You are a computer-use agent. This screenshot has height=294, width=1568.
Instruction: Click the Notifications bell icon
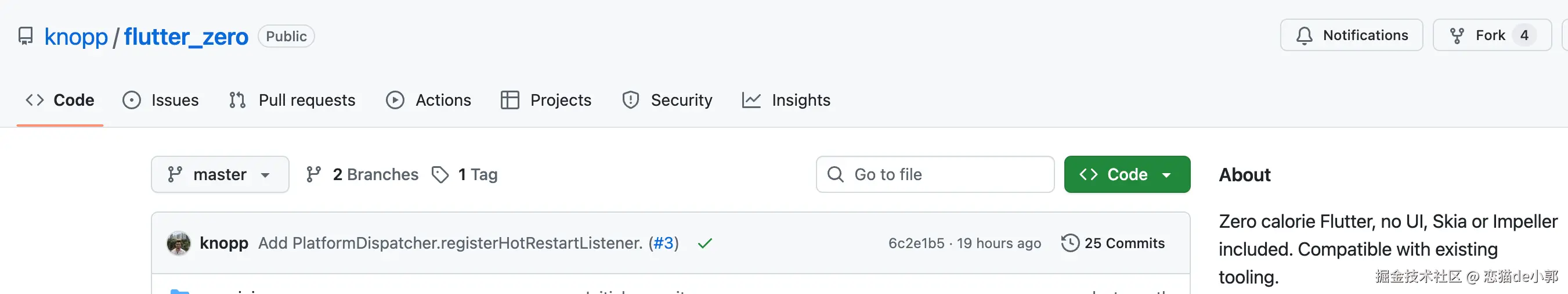click(x=1304, y=36)
